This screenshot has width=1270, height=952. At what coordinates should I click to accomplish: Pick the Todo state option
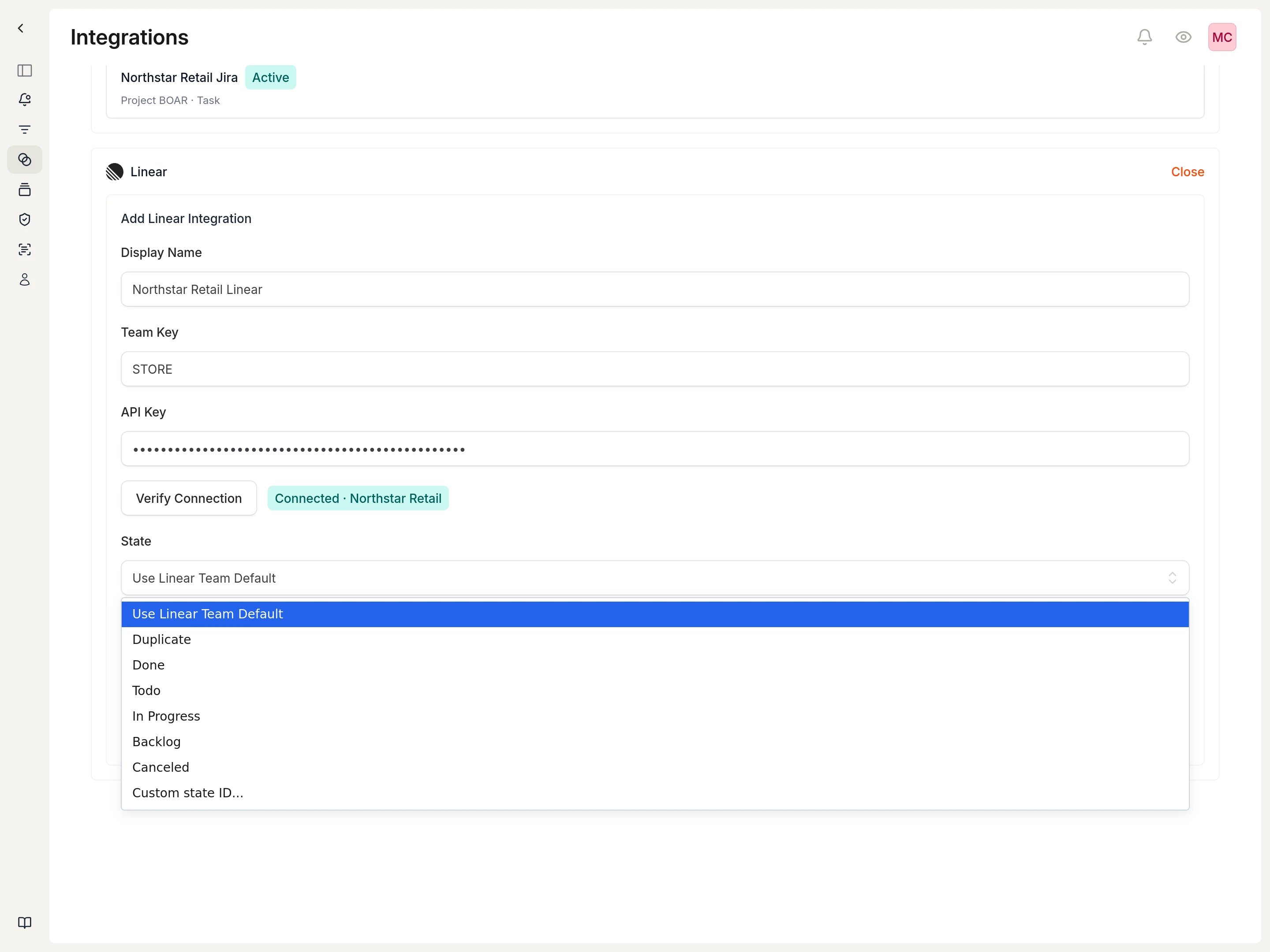click(x=654, y=691)
